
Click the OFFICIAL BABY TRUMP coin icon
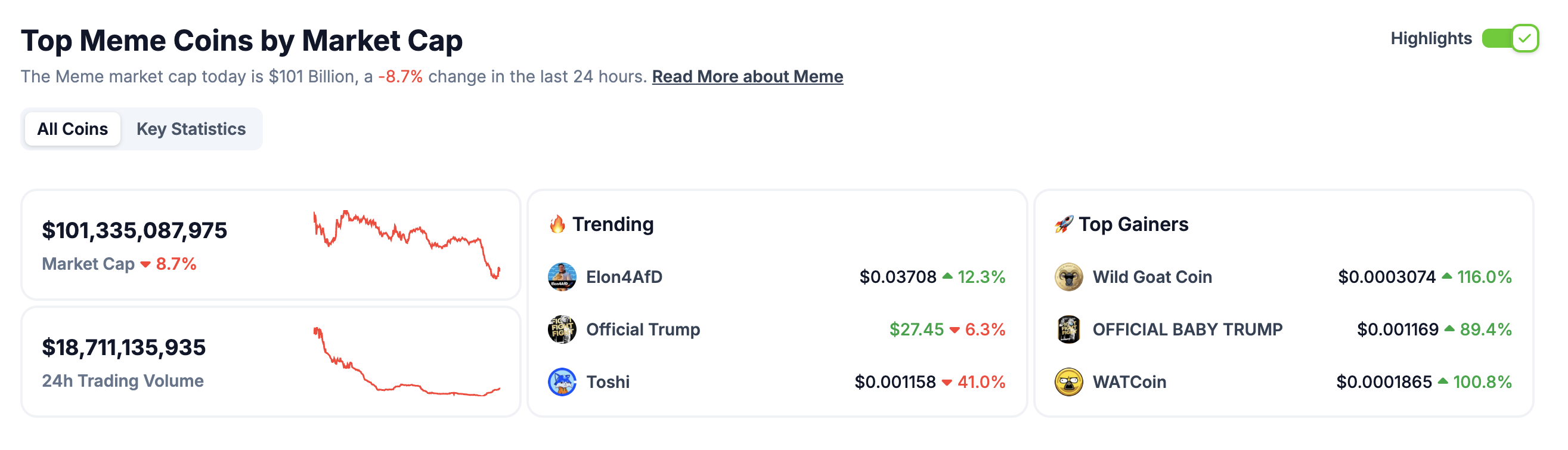(x=1068, y=329)
